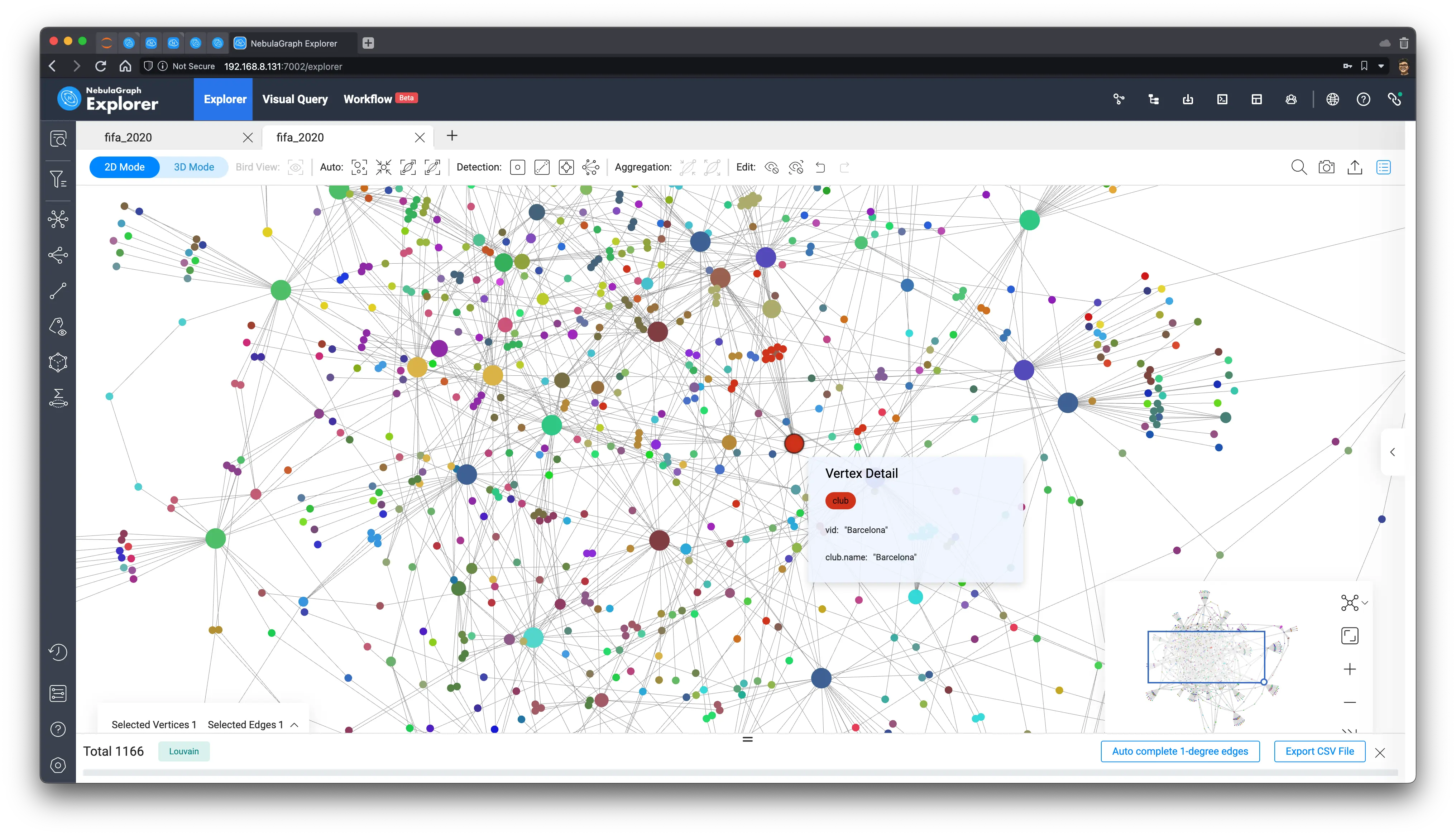Click the zoom in plus icon
The width and height of the screenshot is (1456, 836).
pos(1350,669)
